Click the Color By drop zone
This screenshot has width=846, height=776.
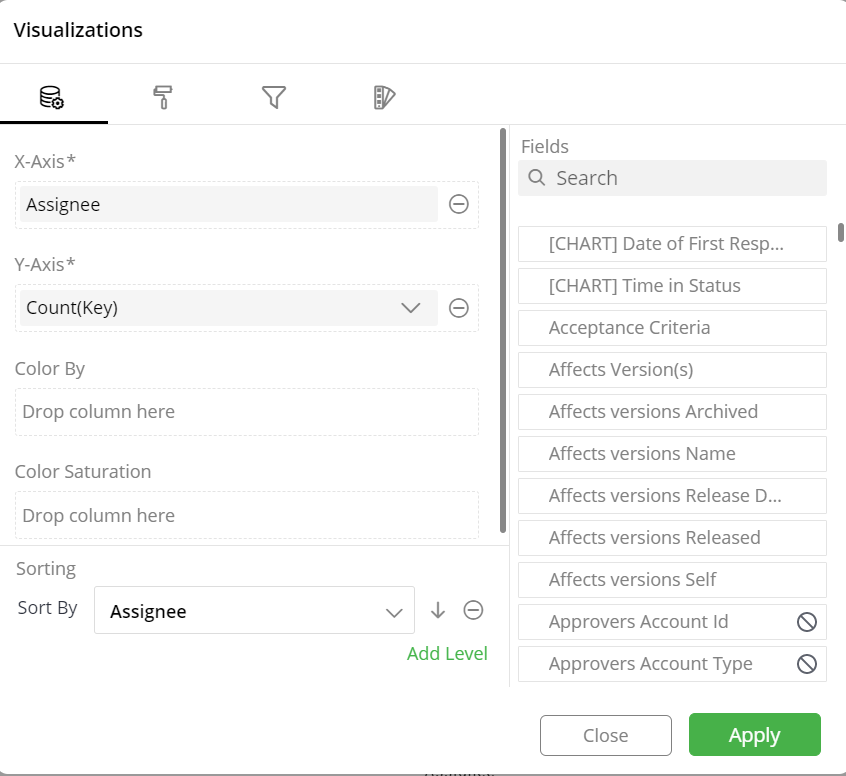[x=247, y=412]
